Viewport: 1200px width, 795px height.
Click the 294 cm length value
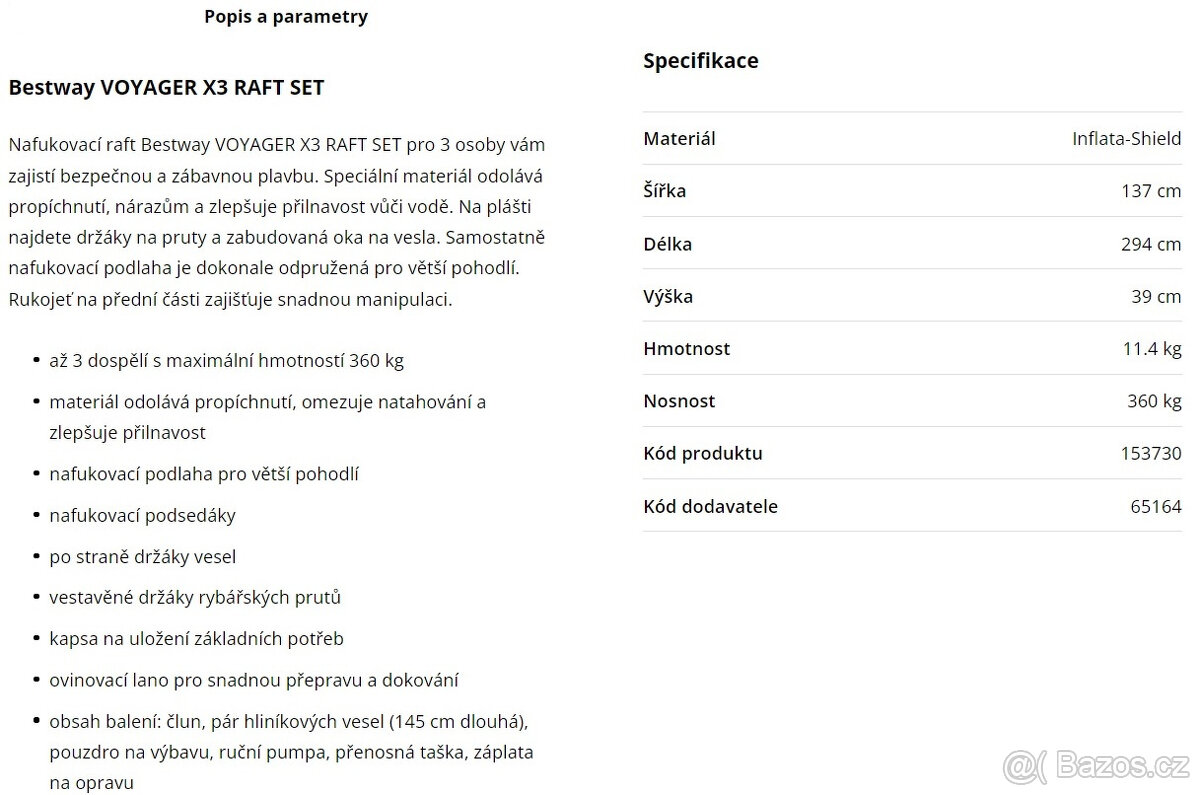[x=1151, y=244]
